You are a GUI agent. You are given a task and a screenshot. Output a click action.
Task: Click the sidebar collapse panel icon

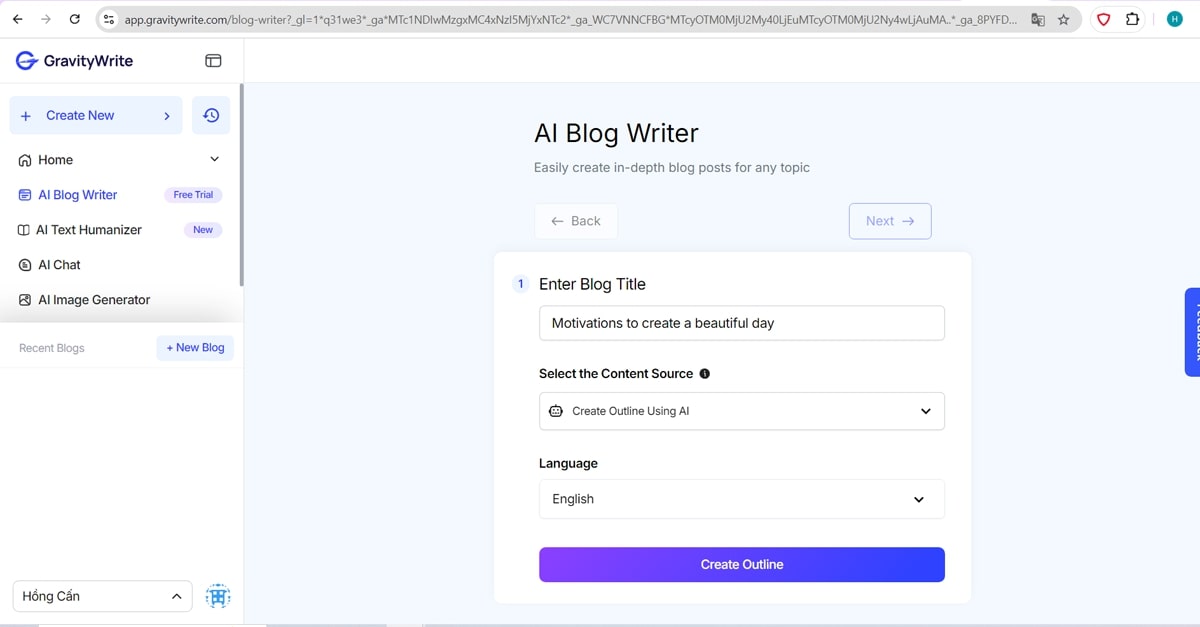[213, 61]
